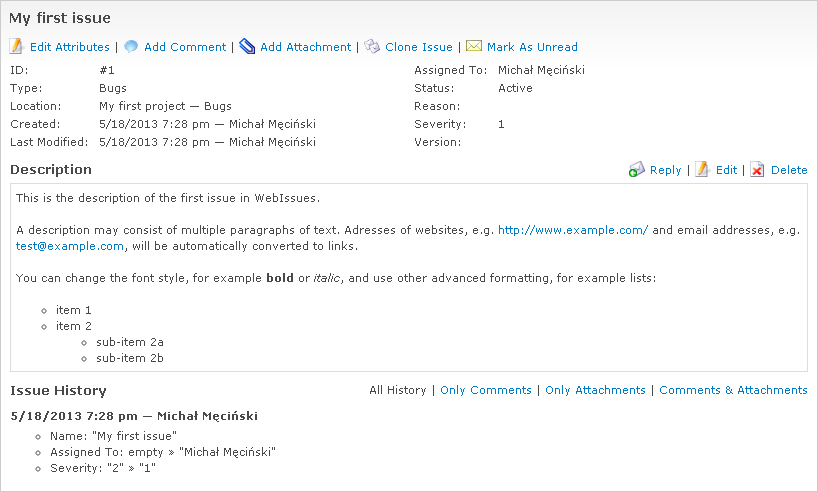
Task: Reply to the issue description
Action: [665, 170]
